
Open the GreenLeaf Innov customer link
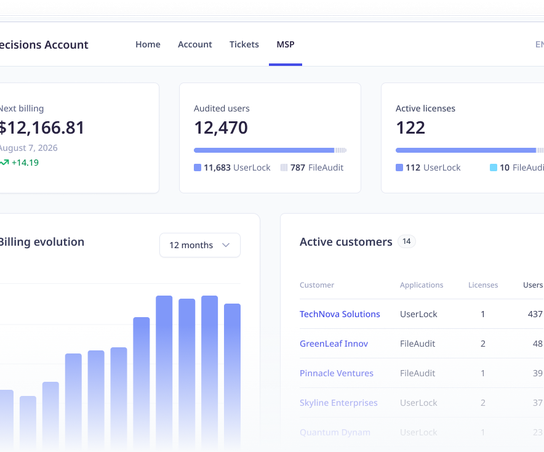tap(334, 344)
